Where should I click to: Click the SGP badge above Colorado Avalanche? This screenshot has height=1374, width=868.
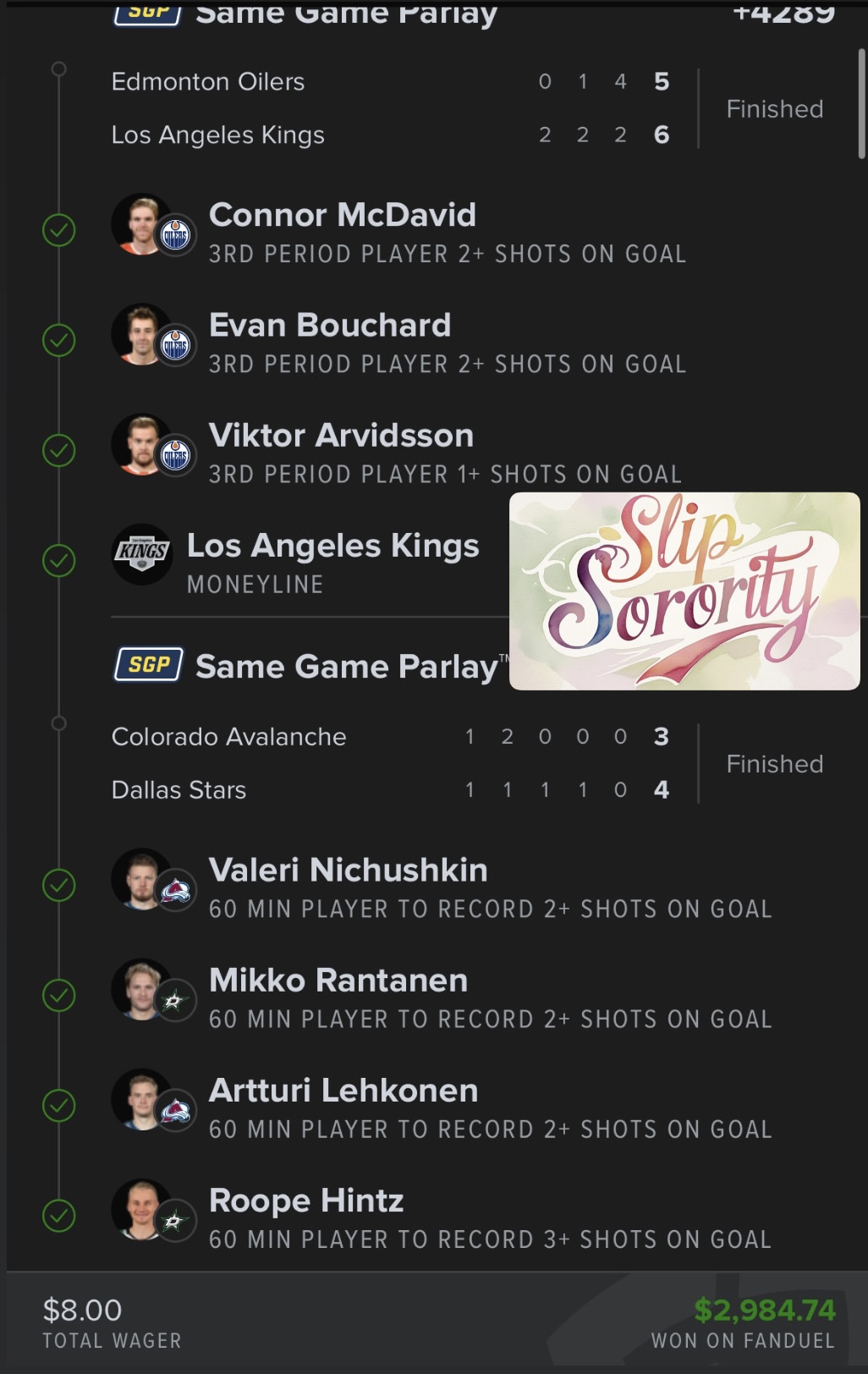(149, 665)
